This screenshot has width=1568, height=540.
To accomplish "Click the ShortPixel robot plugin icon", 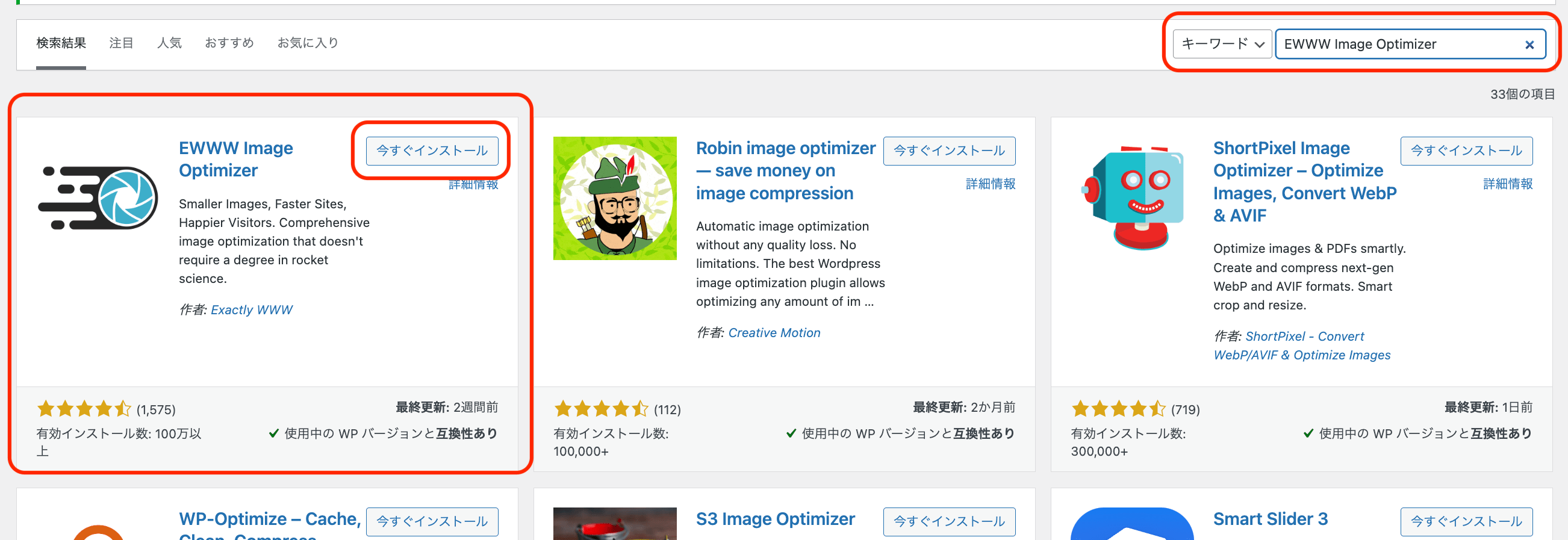I will (1132, 198).
